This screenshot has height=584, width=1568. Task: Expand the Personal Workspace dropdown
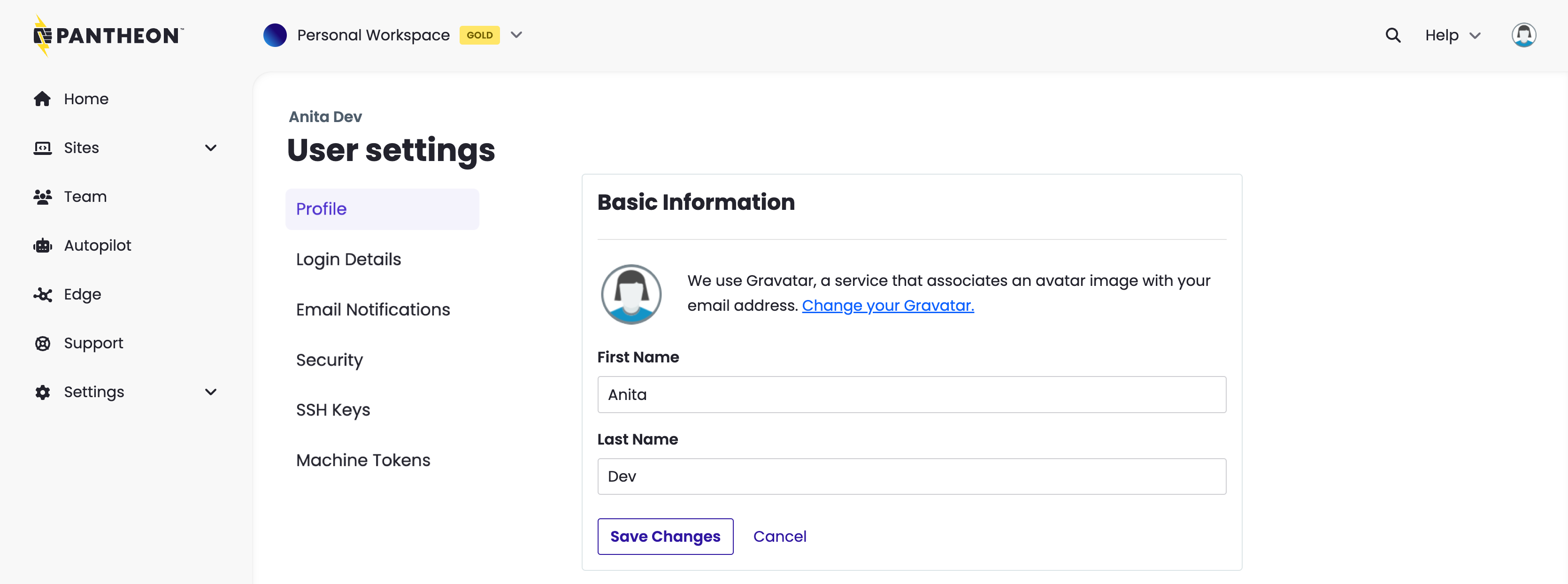(x=516, y=35)
